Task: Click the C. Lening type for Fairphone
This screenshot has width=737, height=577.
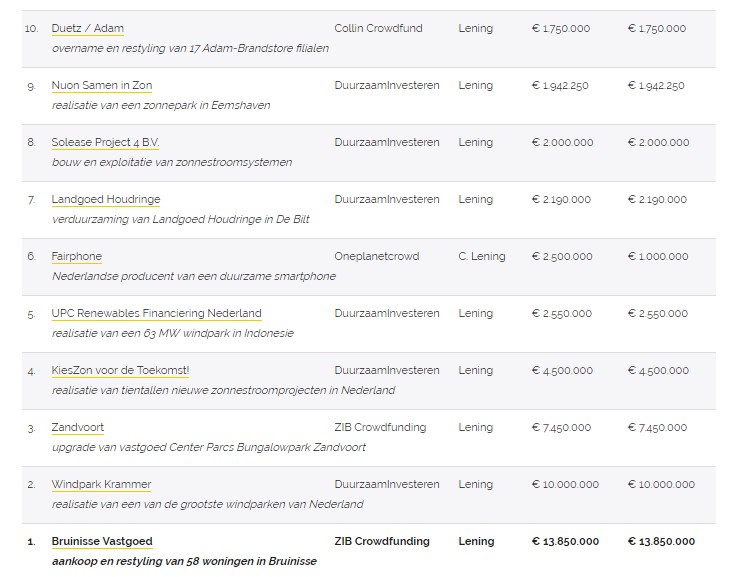Action: click(482, 257)
